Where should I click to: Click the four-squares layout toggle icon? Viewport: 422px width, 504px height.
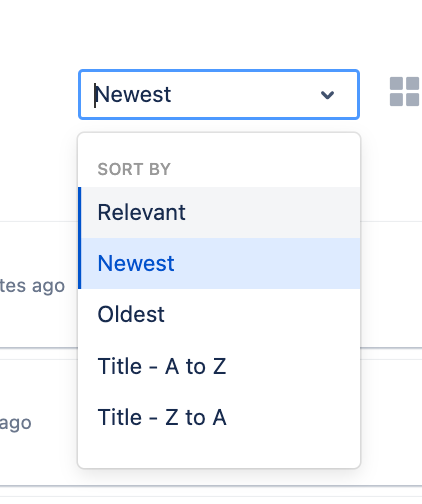[404, 92]
